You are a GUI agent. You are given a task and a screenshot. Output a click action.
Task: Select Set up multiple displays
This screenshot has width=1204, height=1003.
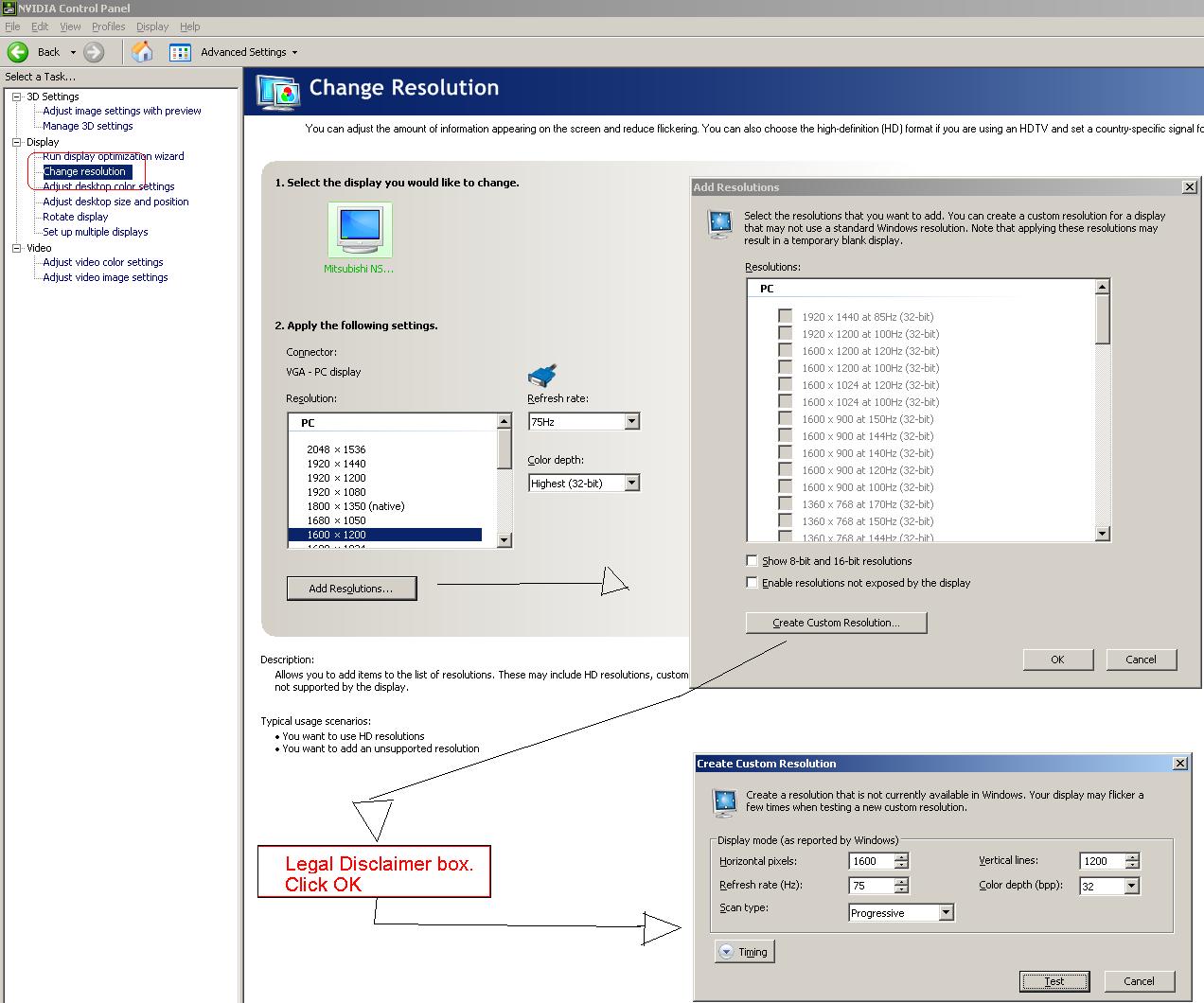tap(96, 232)
